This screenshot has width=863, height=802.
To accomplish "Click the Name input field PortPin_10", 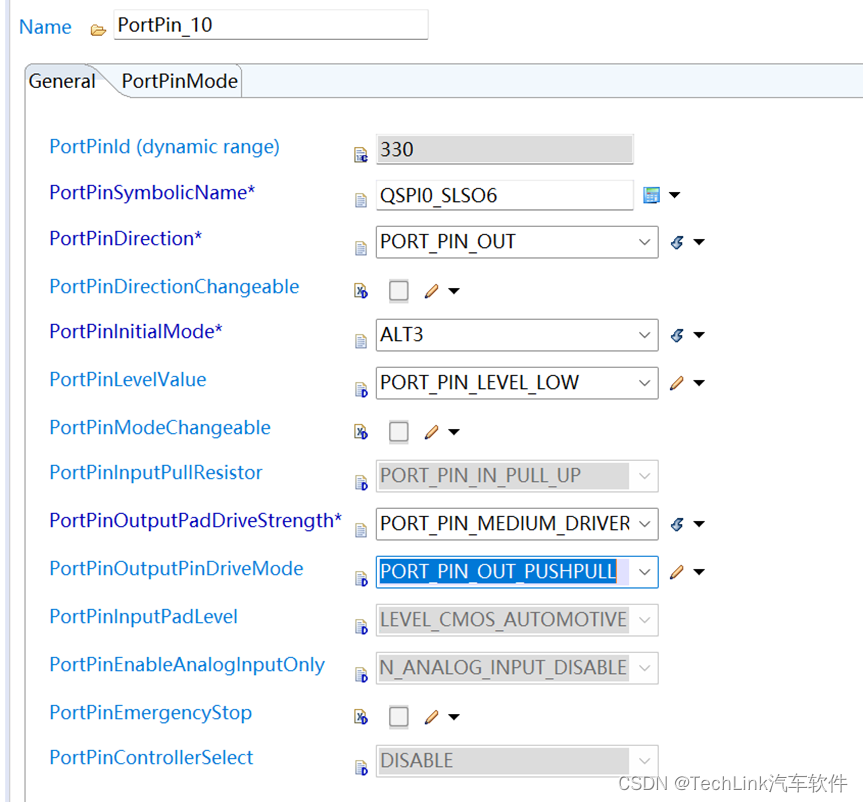I will tap(271, 25).
